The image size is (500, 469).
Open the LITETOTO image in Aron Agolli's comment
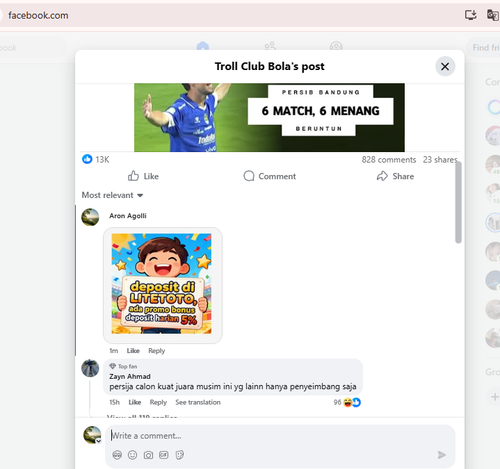pyautogui.click(x=162, y=284)
